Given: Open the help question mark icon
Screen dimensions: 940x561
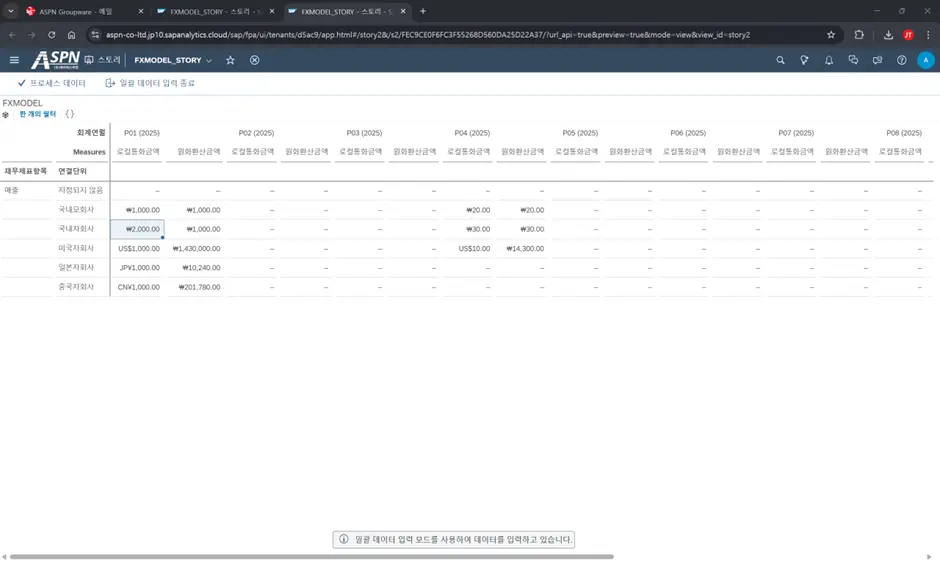Looking at the screenshot, I should 901,60.
